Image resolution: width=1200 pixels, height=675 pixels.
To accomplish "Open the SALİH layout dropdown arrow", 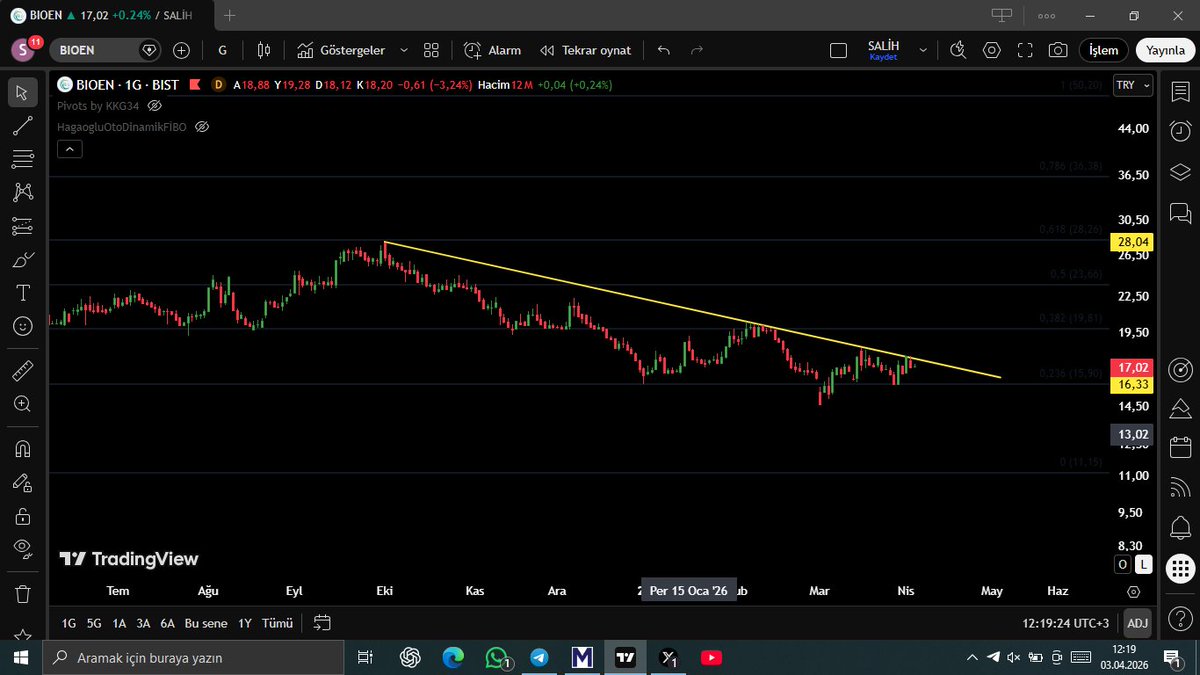I will point(922,50).
